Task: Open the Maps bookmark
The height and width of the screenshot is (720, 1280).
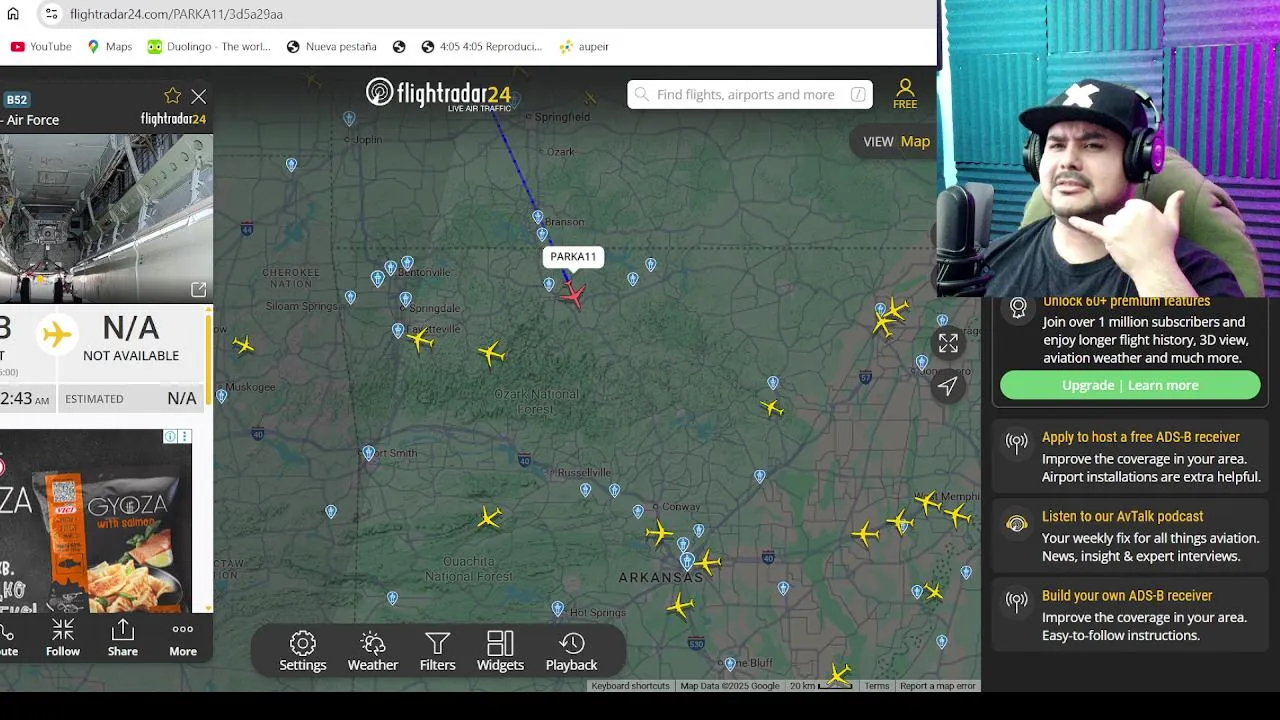Action: click(109, 46)
